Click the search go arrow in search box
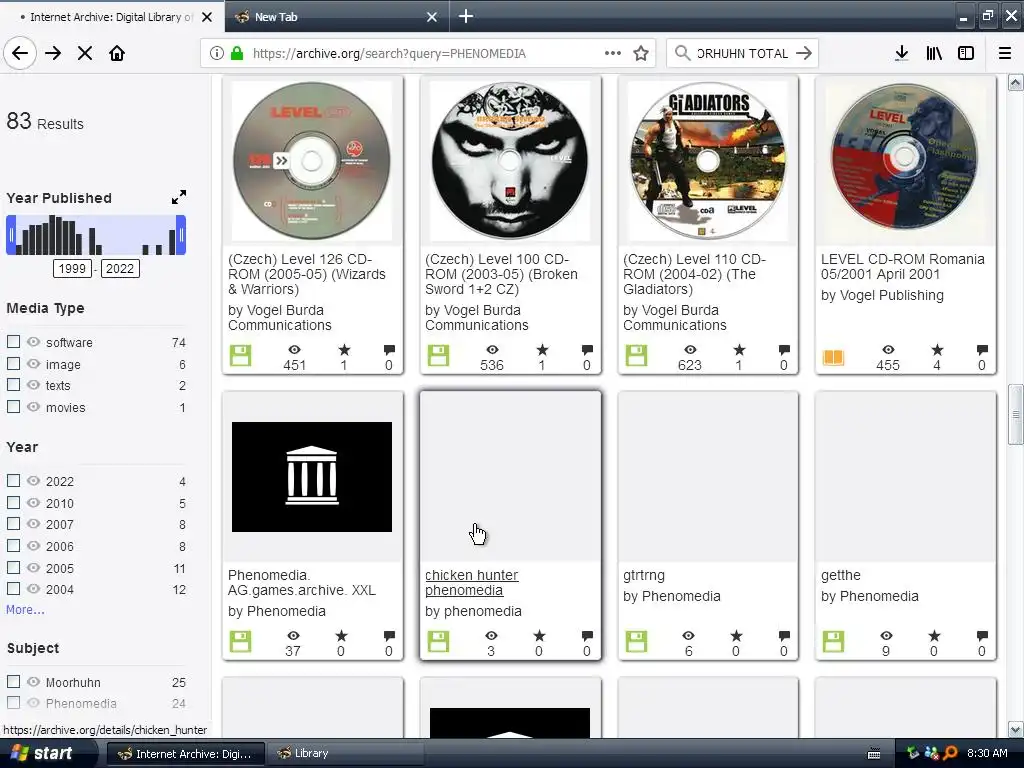This screenshot has width=1024, height=768. tap(804, 54)
